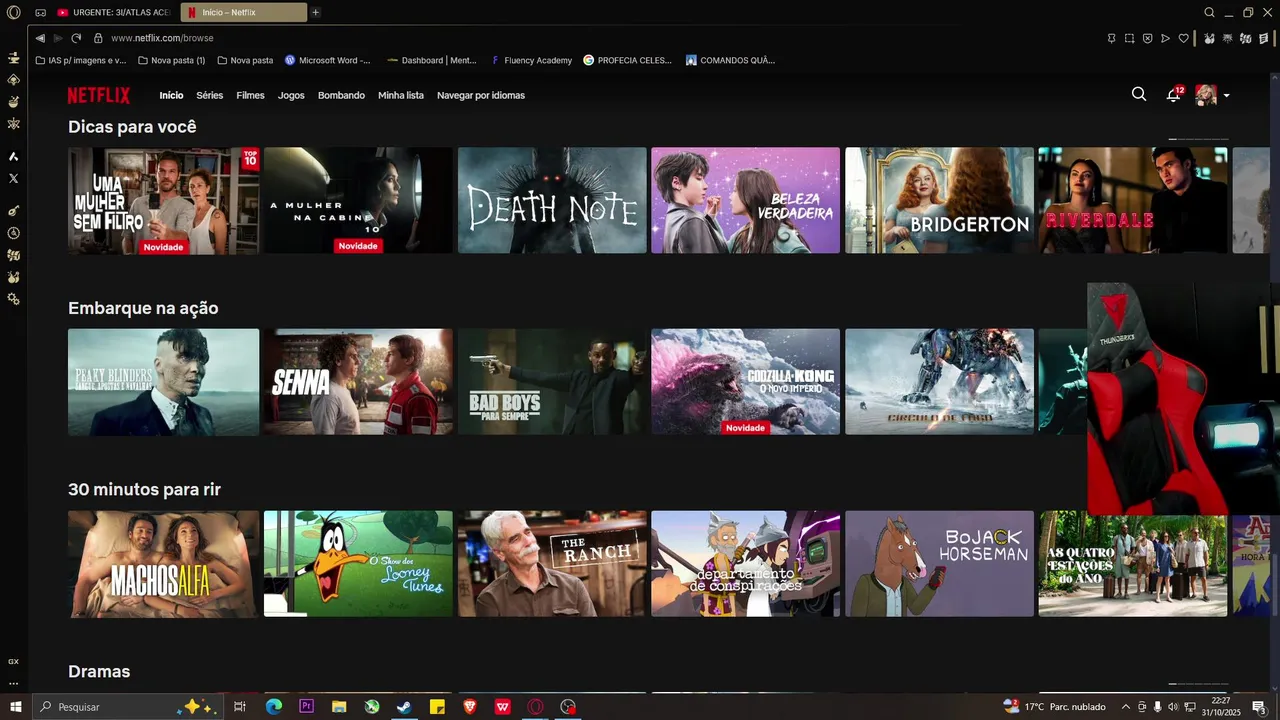Open Netflix notifications bell
Viewport: 1280px width, 720px height.
(x=1173, y=95)
